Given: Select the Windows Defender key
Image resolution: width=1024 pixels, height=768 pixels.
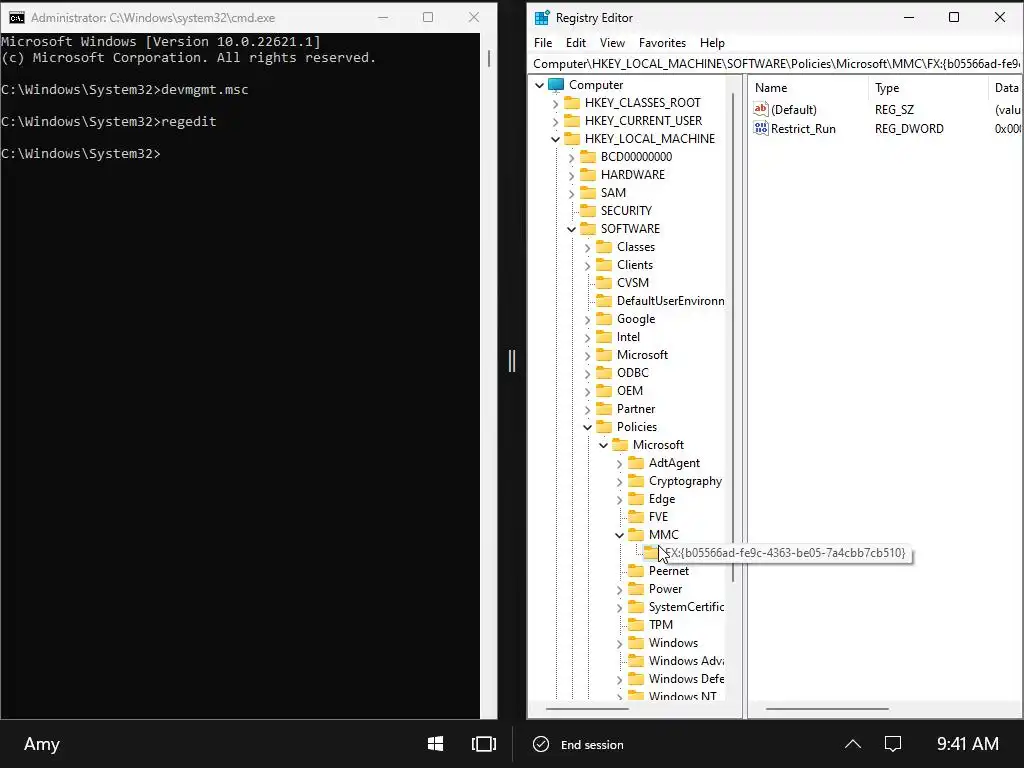Looking at the screenshot, I should click(x=686, y=679).
